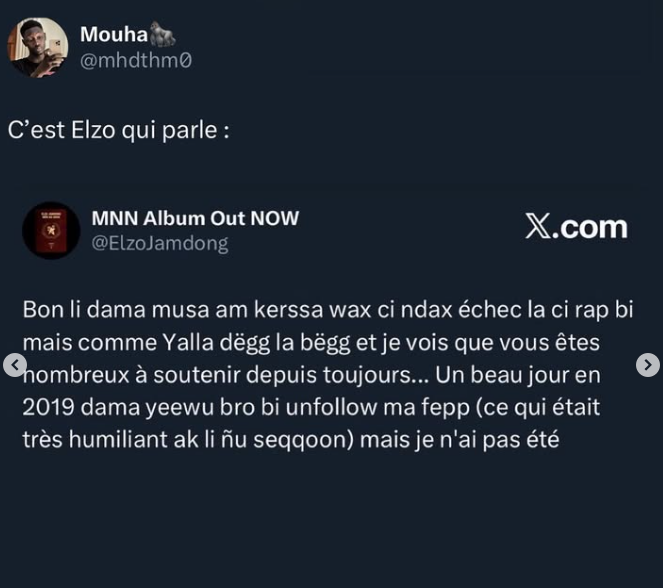Open the MNN album cover avatar

[51, 231]
